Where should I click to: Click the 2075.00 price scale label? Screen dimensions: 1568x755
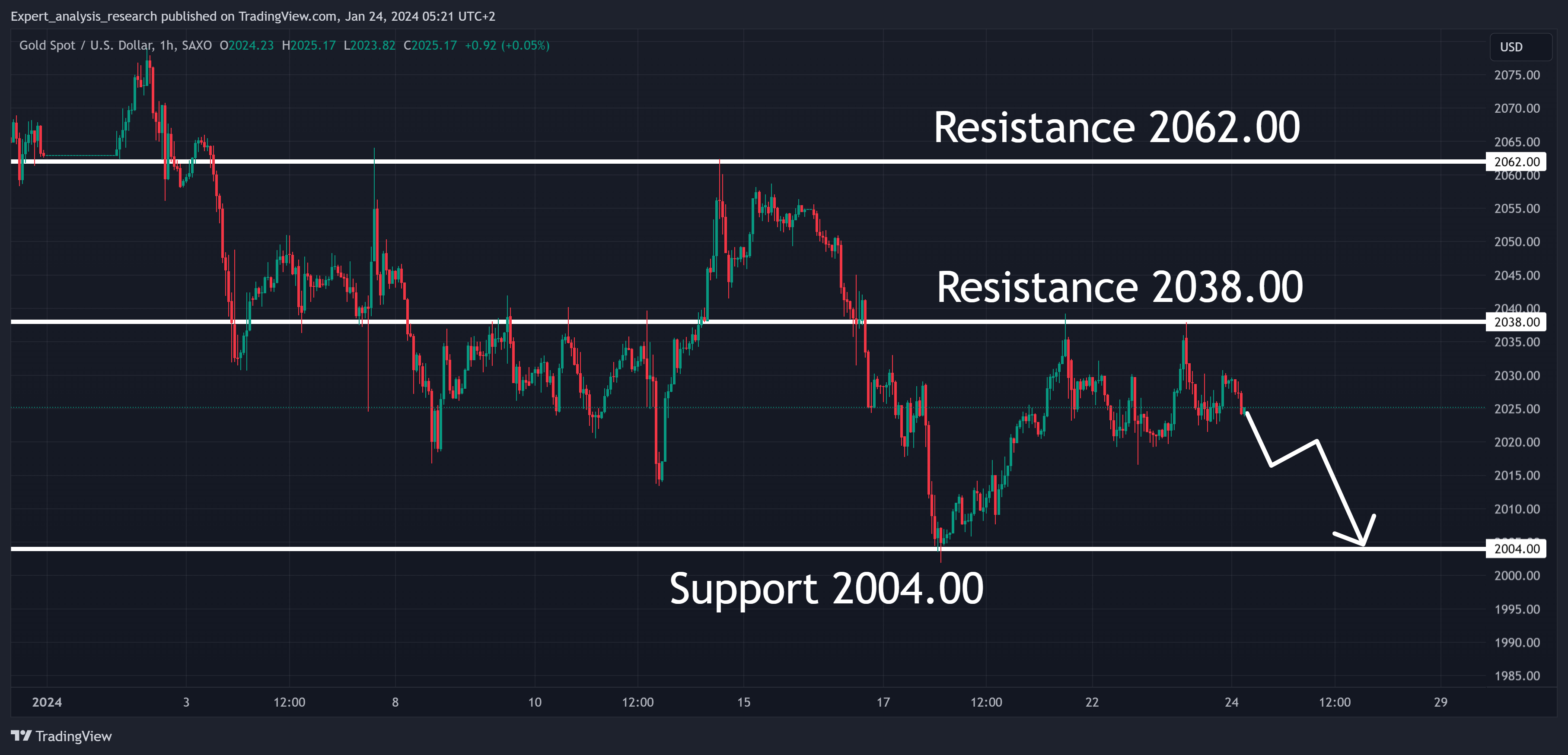tap(1516, 75)
